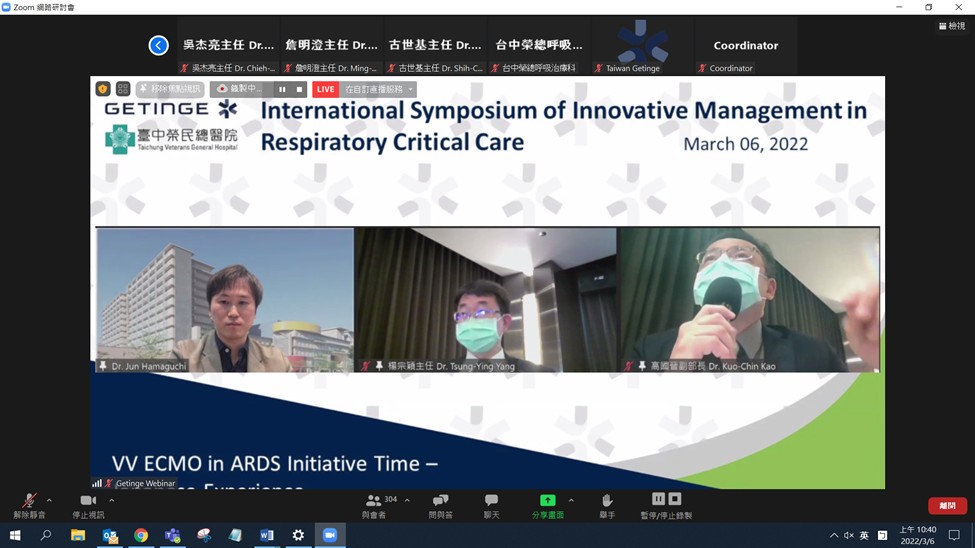
Task: Open Windows Settings gear from the taskbar
Action: 298,535
